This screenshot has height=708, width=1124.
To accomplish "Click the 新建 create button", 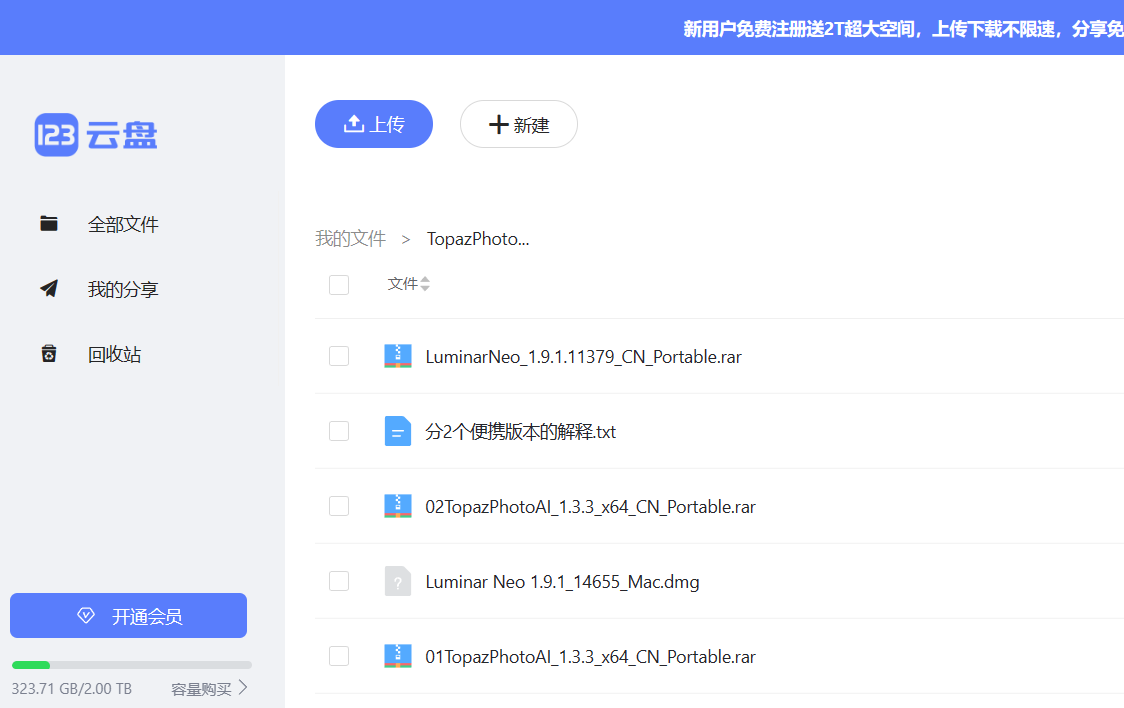I will pos(518,124).
